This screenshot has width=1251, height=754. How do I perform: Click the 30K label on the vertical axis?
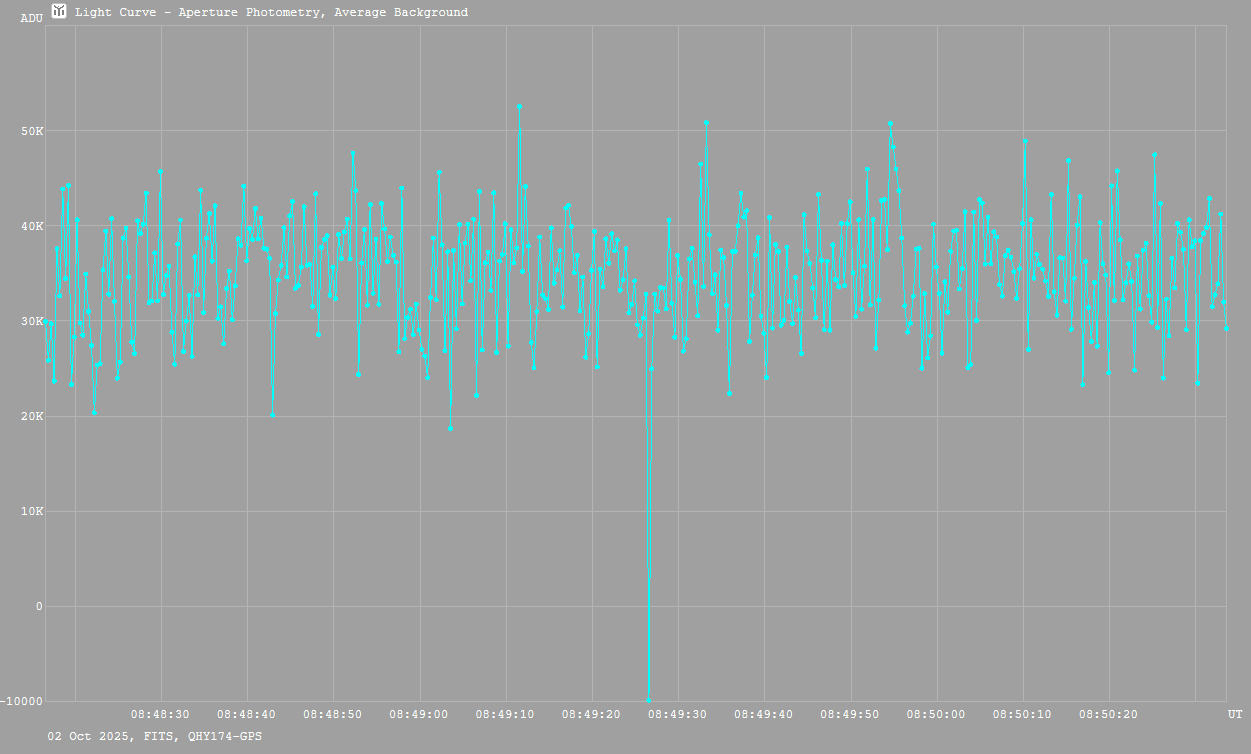pos(32,321)
